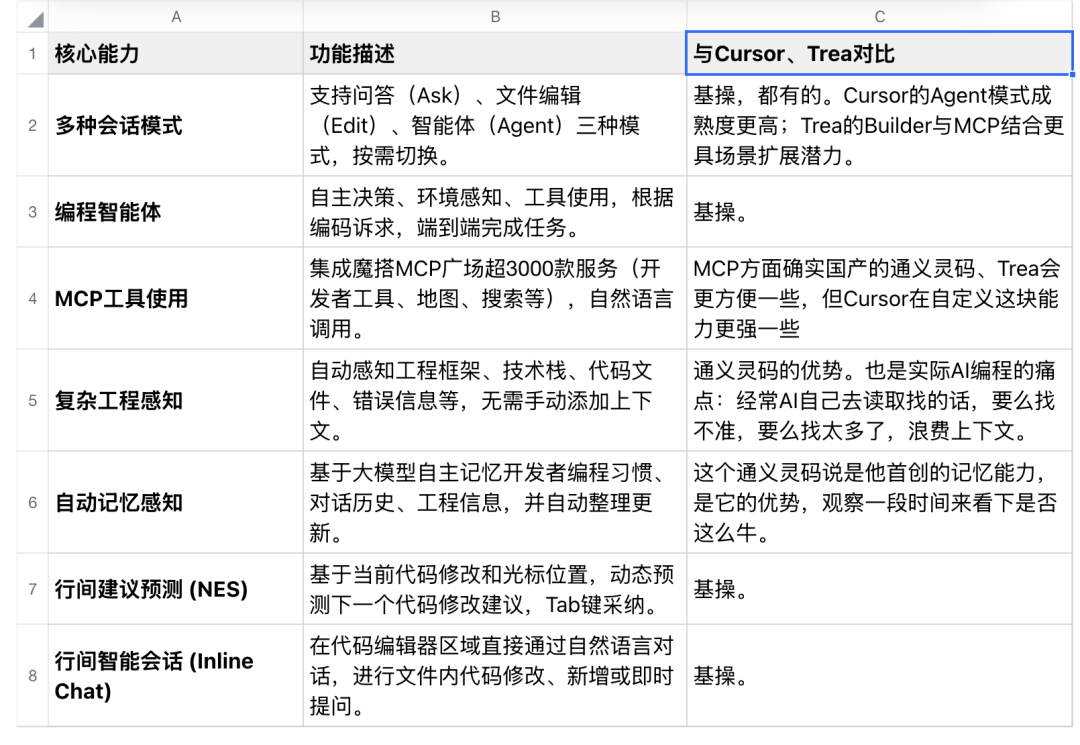Select row 7 header
The image size is (1080, 745).
[32, 589]
